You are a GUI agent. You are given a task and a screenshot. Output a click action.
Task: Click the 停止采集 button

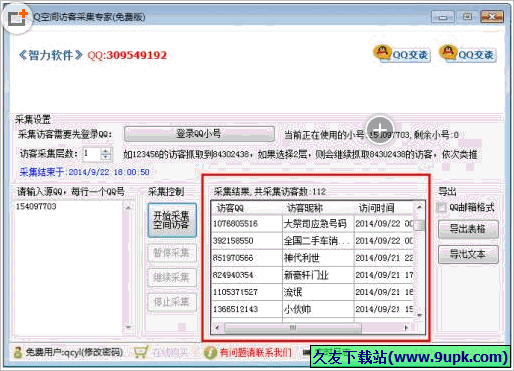[x=172, y=302]
